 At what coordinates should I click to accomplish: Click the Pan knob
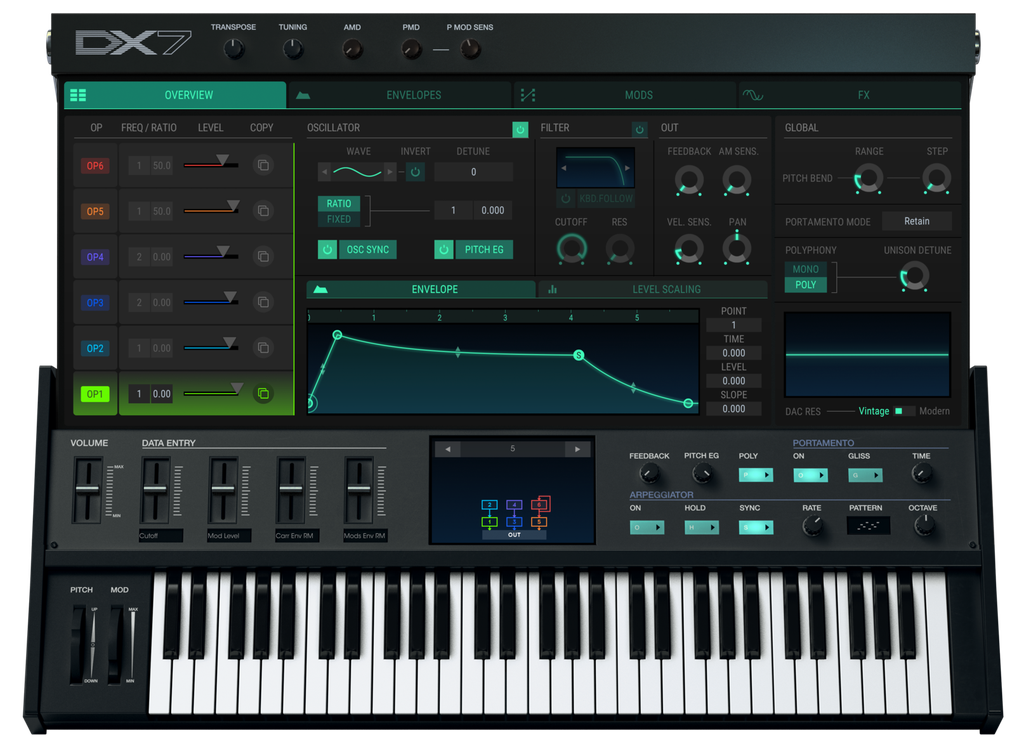pos(737,249)
